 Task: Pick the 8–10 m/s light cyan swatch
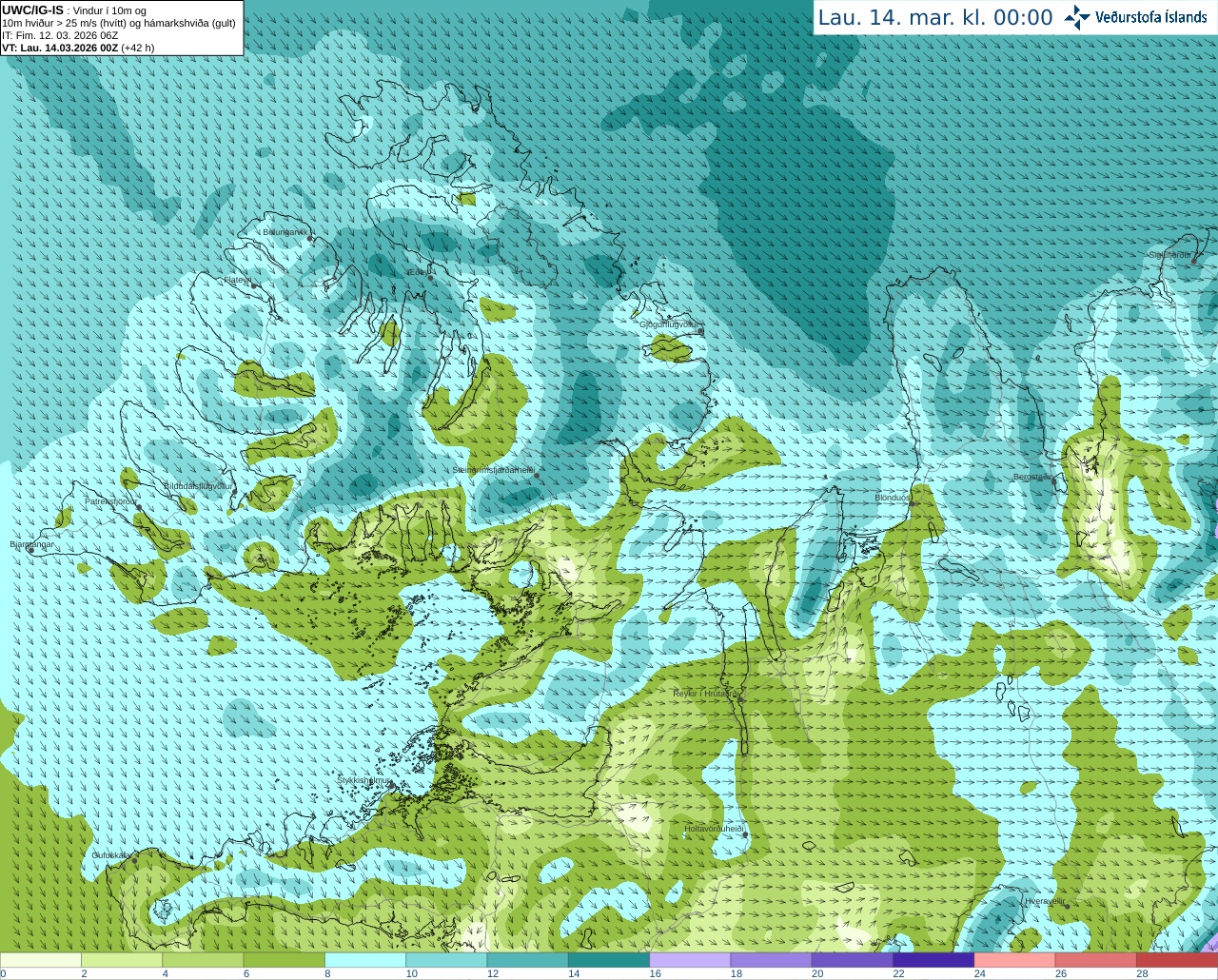coord(365,960)
